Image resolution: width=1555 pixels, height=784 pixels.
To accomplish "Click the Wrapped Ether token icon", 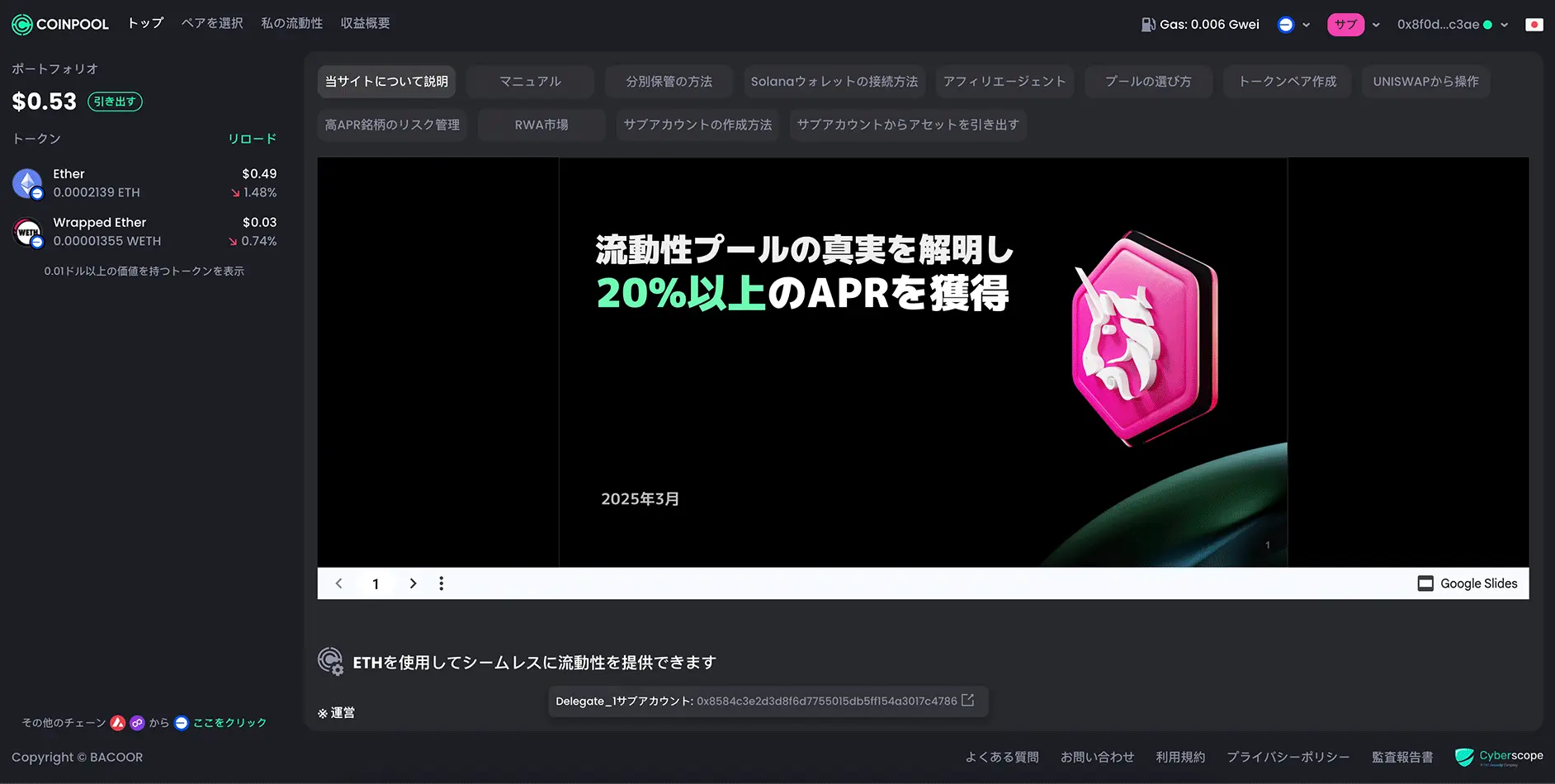I will coord(27,232).
